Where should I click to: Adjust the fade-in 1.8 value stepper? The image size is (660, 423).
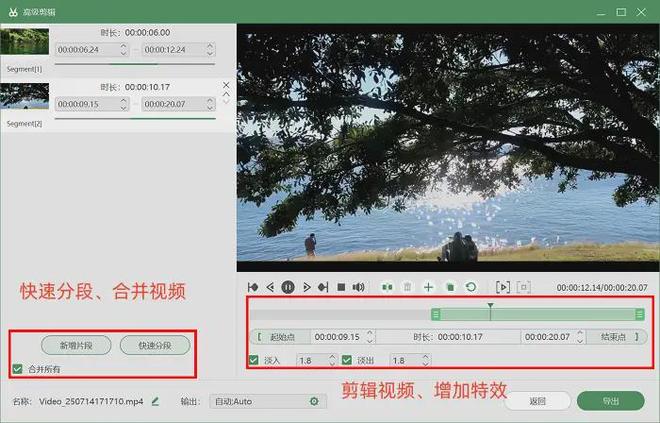[x=332, y=360]
